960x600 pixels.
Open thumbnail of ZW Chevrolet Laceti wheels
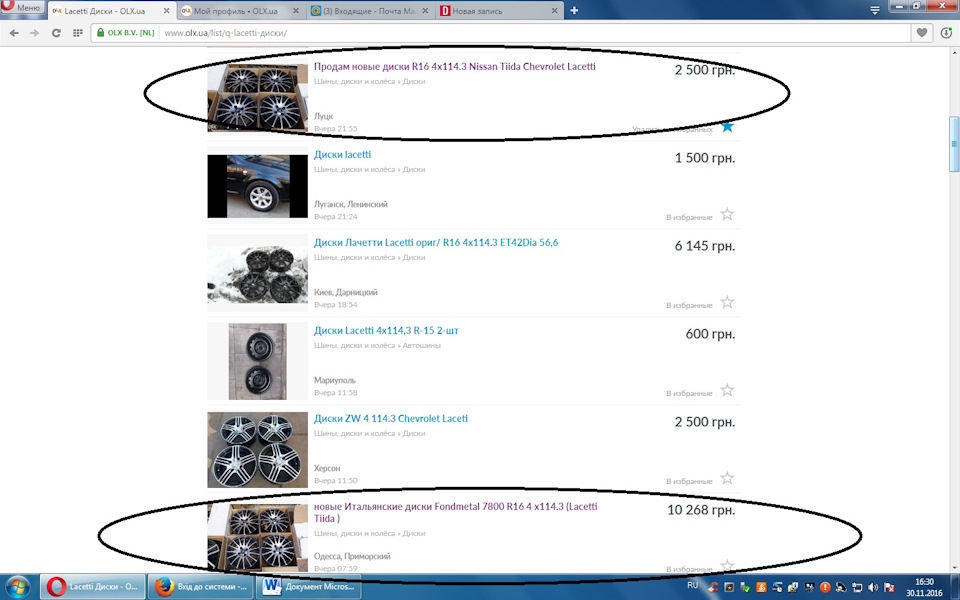[258, 450]
